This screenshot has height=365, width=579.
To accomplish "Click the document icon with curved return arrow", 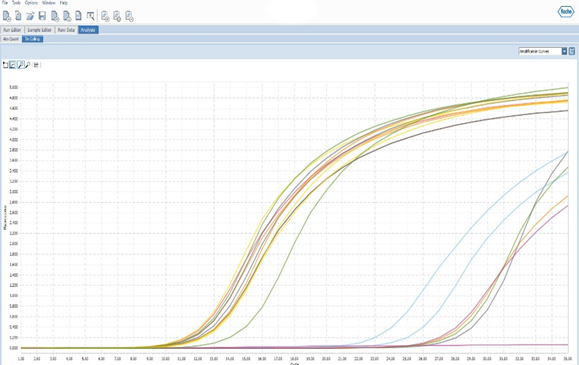I will [x=18, y=16].
